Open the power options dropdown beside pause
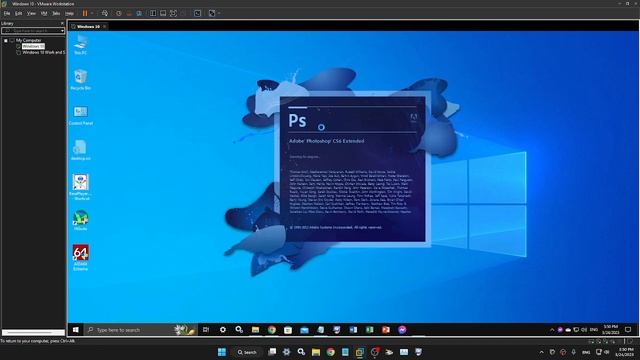The width and height of the screenshot is (640, 360). coord(92,13)
